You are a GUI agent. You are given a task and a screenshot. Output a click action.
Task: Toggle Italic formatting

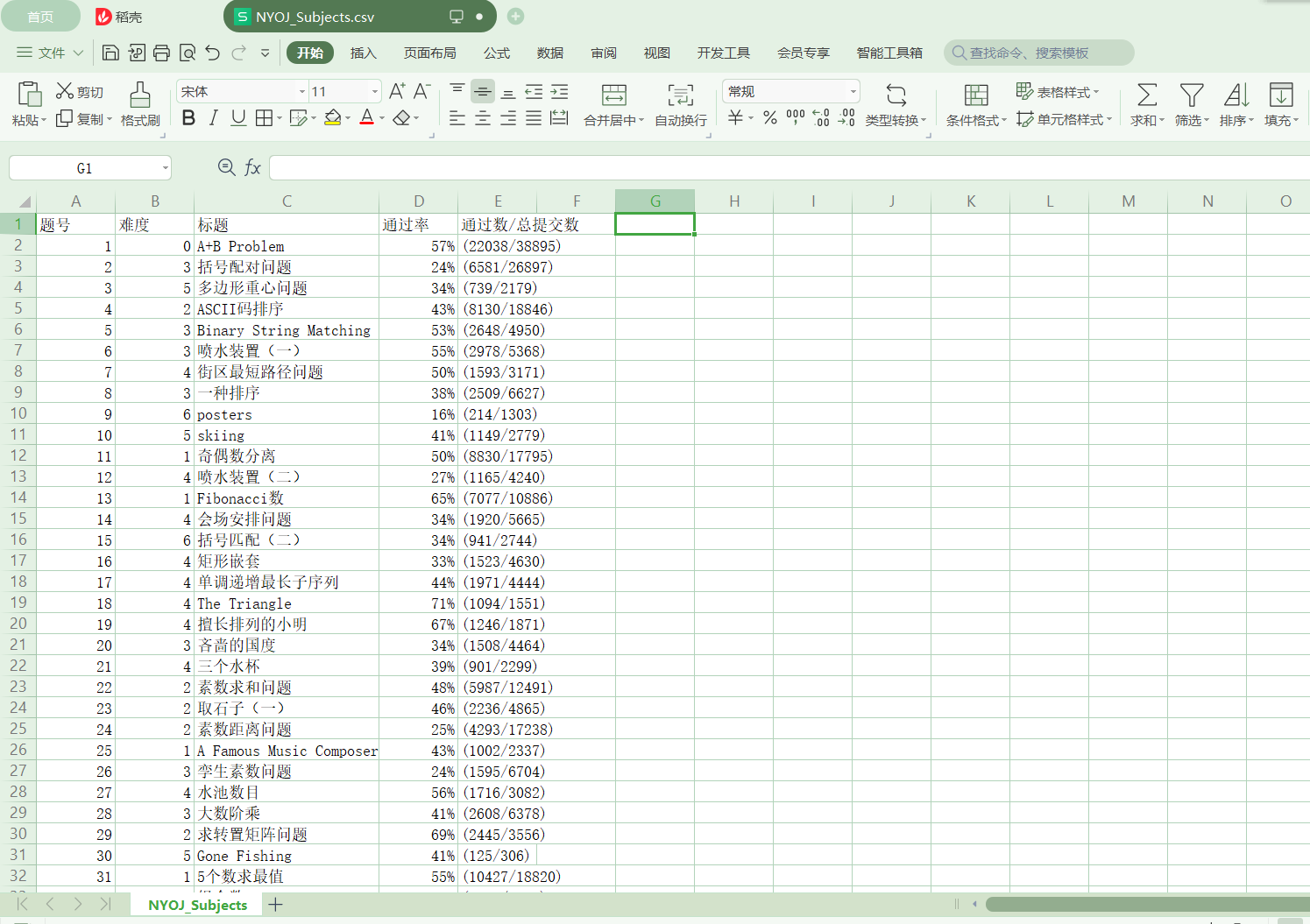coord(213,117)
